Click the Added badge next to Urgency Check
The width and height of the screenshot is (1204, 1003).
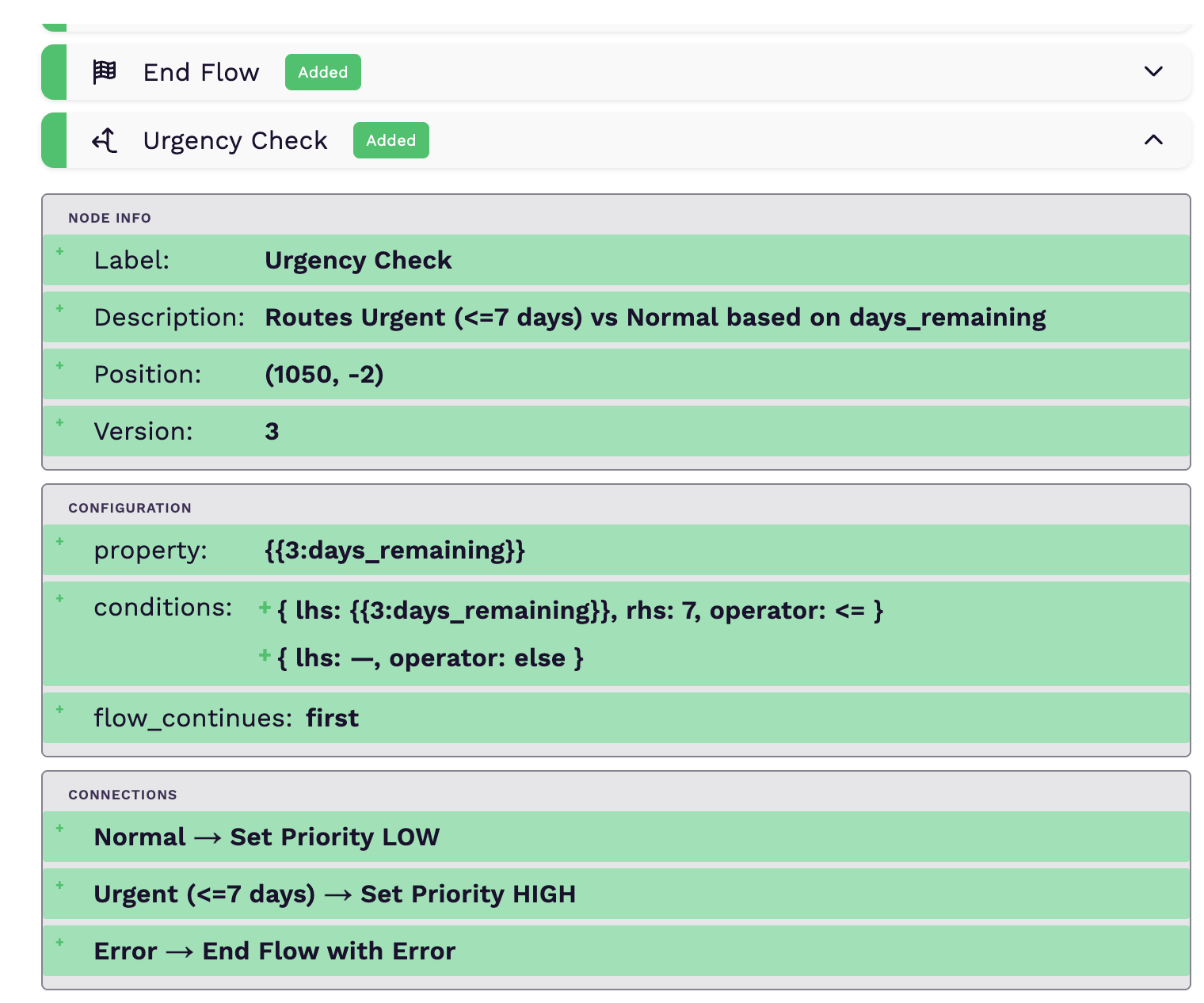click(391, 140)
